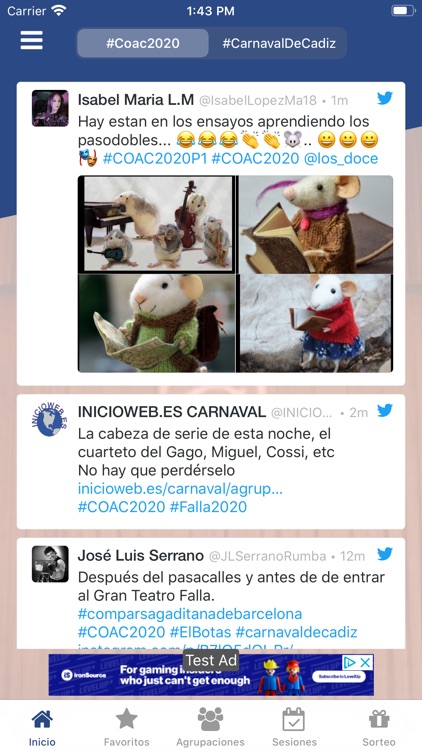The image size is (422, 750).
Task: Tap Twitter bird icon on INICIOWEB.ES tweet
Action: 385,410
